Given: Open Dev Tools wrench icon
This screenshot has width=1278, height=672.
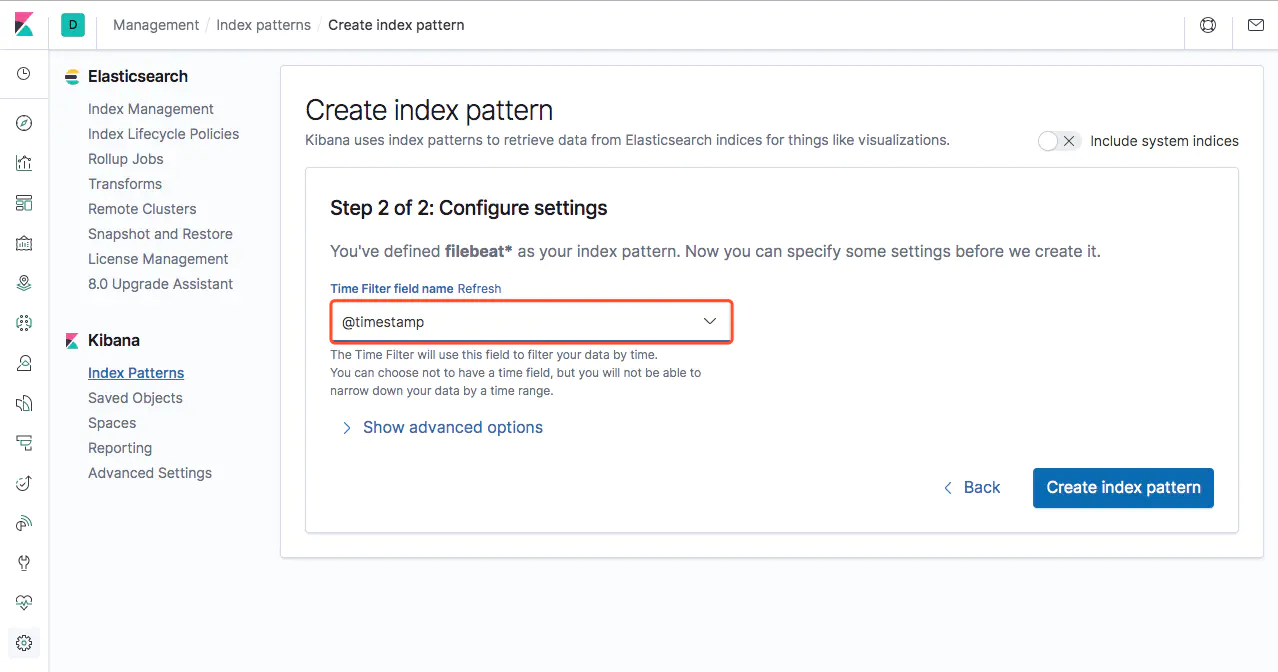Looking at the screenshot, I should click(x=24, y=563).
